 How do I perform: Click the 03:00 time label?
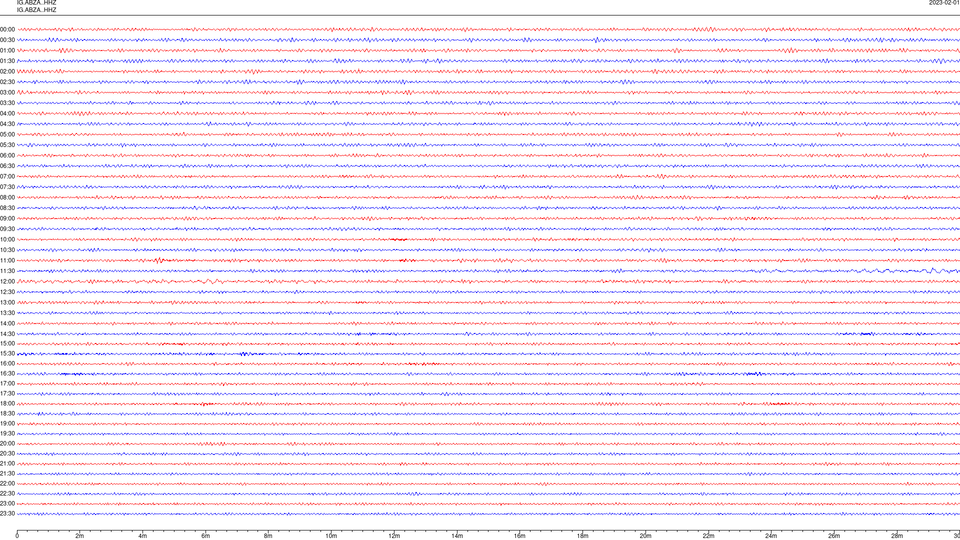[x=7, y=93]
